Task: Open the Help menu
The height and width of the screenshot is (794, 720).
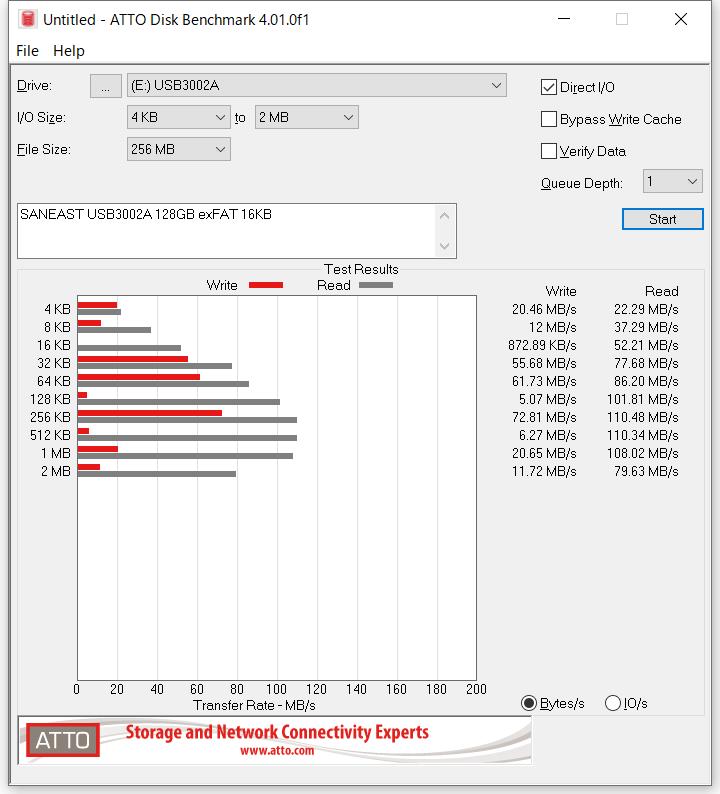Action: 69,51
